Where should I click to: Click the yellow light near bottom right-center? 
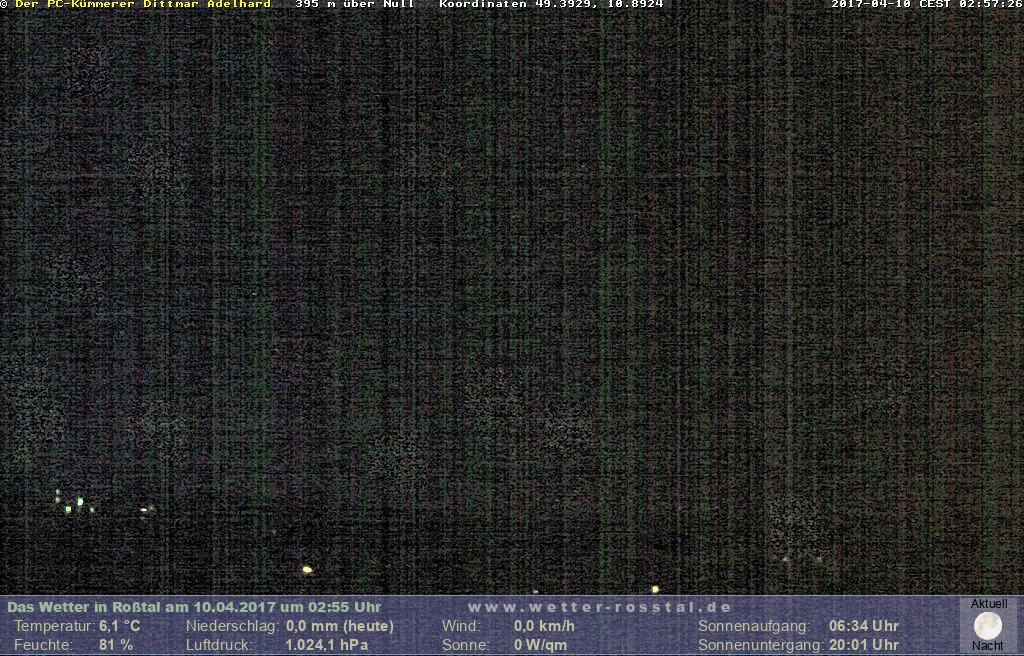click(655, 589)
